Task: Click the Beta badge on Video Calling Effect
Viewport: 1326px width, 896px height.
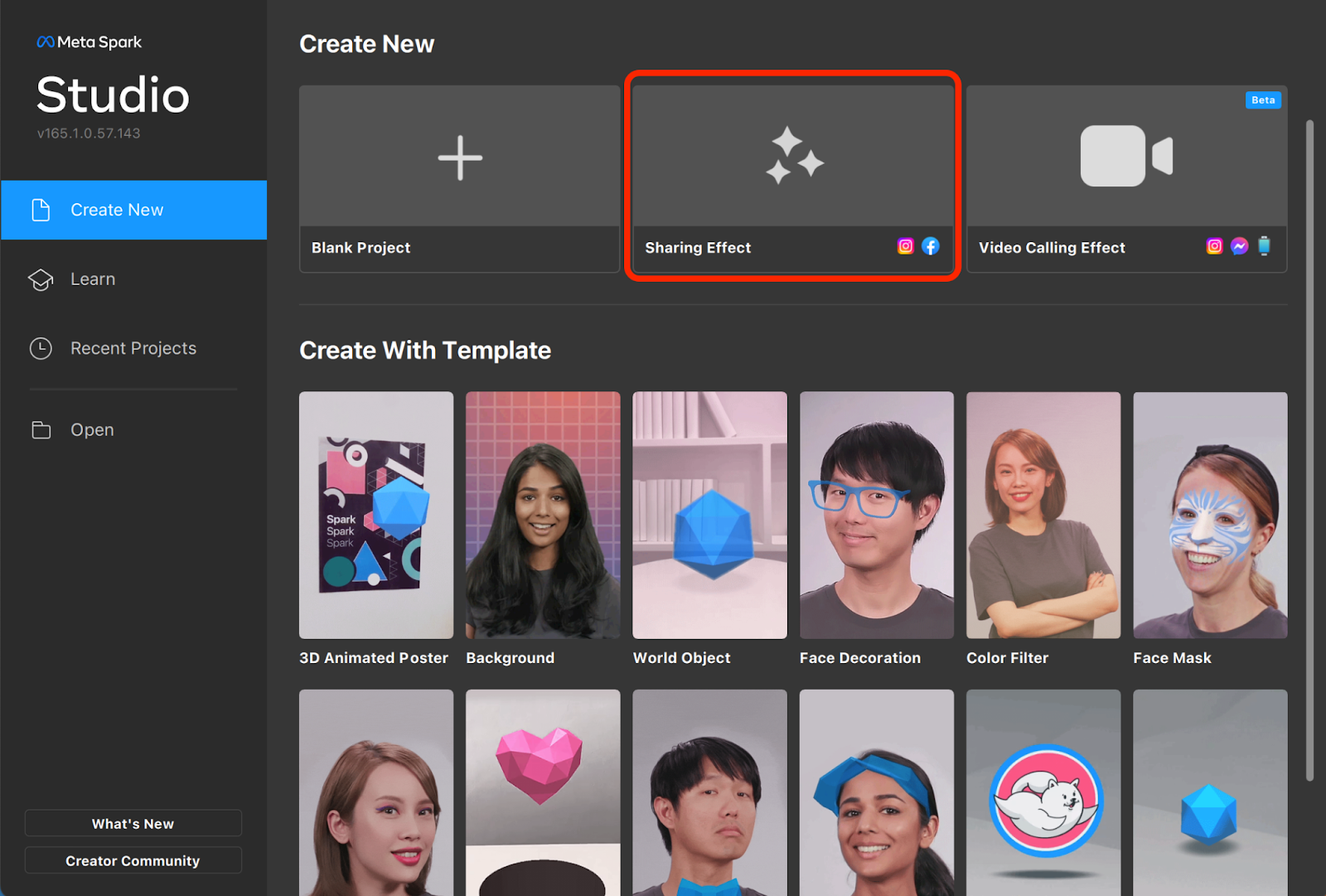Action: [1263, 100]
